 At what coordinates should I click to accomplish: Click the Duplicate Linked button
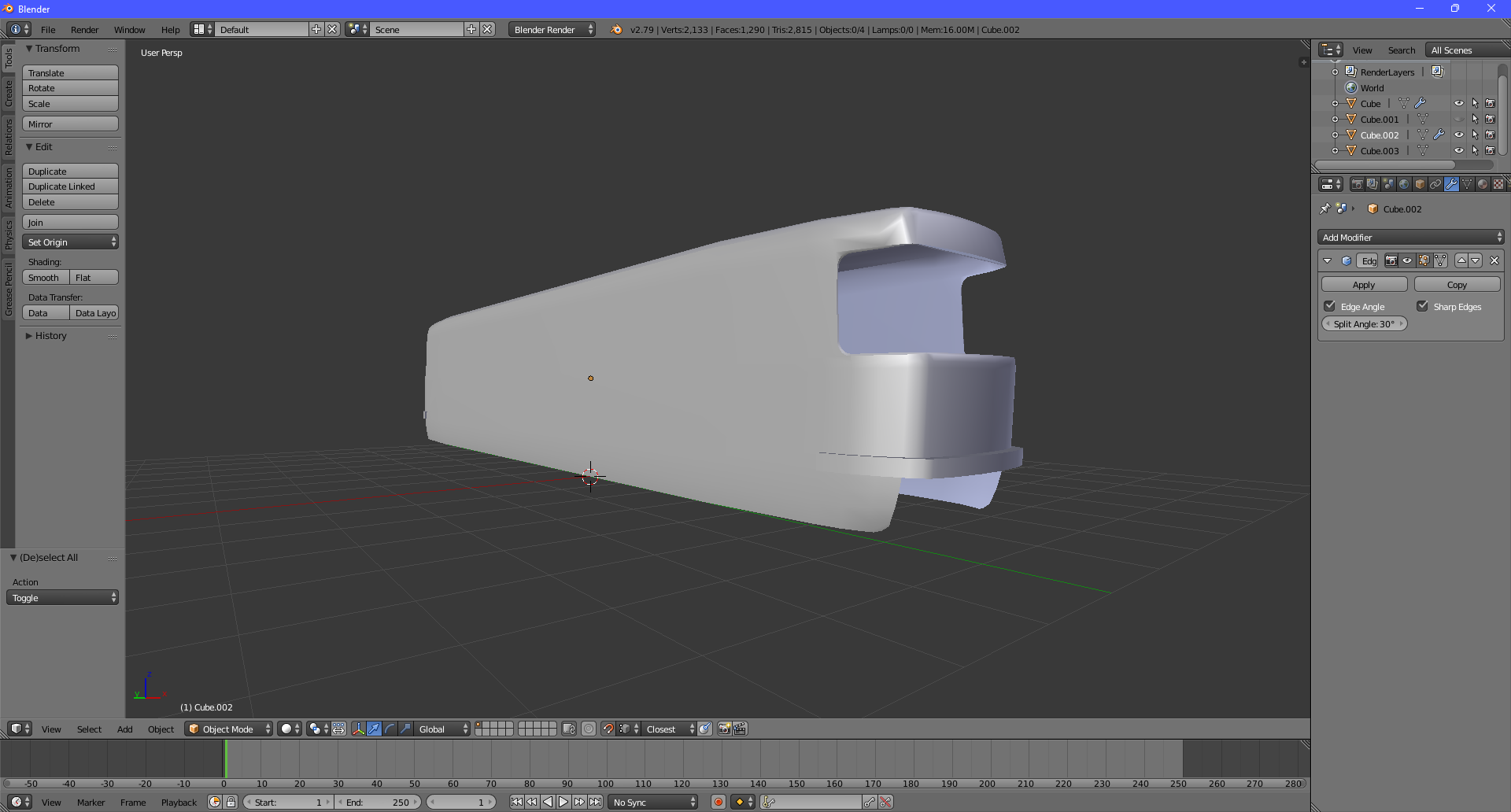[70, 187]
